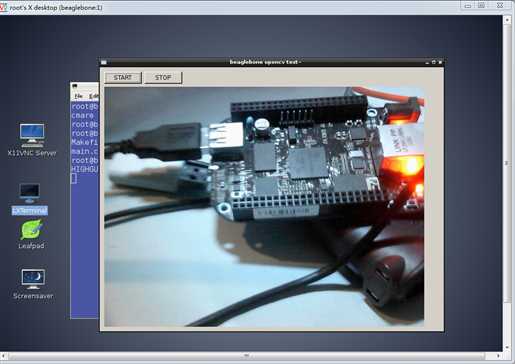Click the VNC viewer title bar icon
The image size is (515, 364).
pyautogui.click(x=3, y=7)
